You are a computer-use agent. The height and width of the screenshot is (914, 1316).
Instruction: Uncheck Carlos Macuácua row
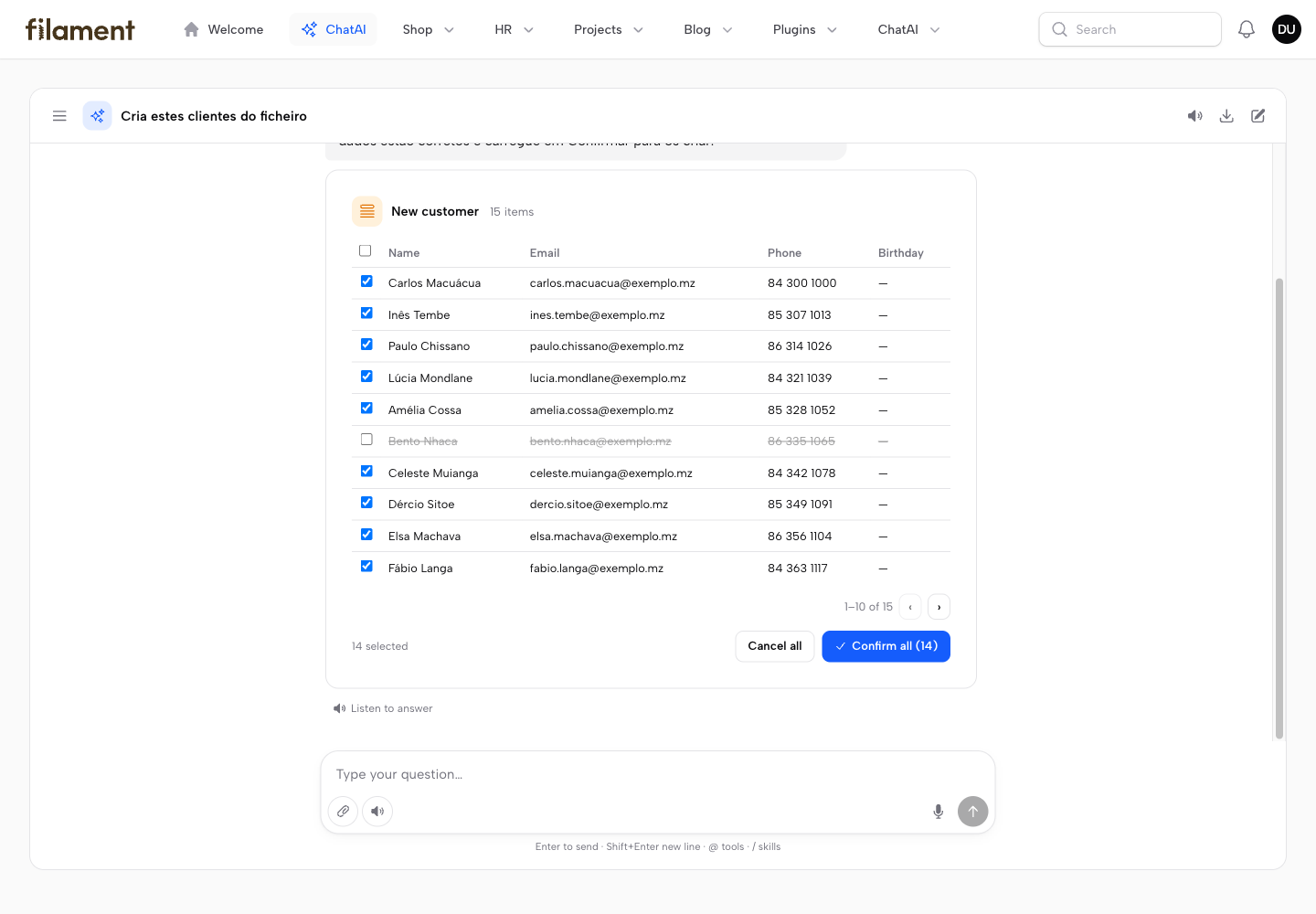[x=366, y=282]
